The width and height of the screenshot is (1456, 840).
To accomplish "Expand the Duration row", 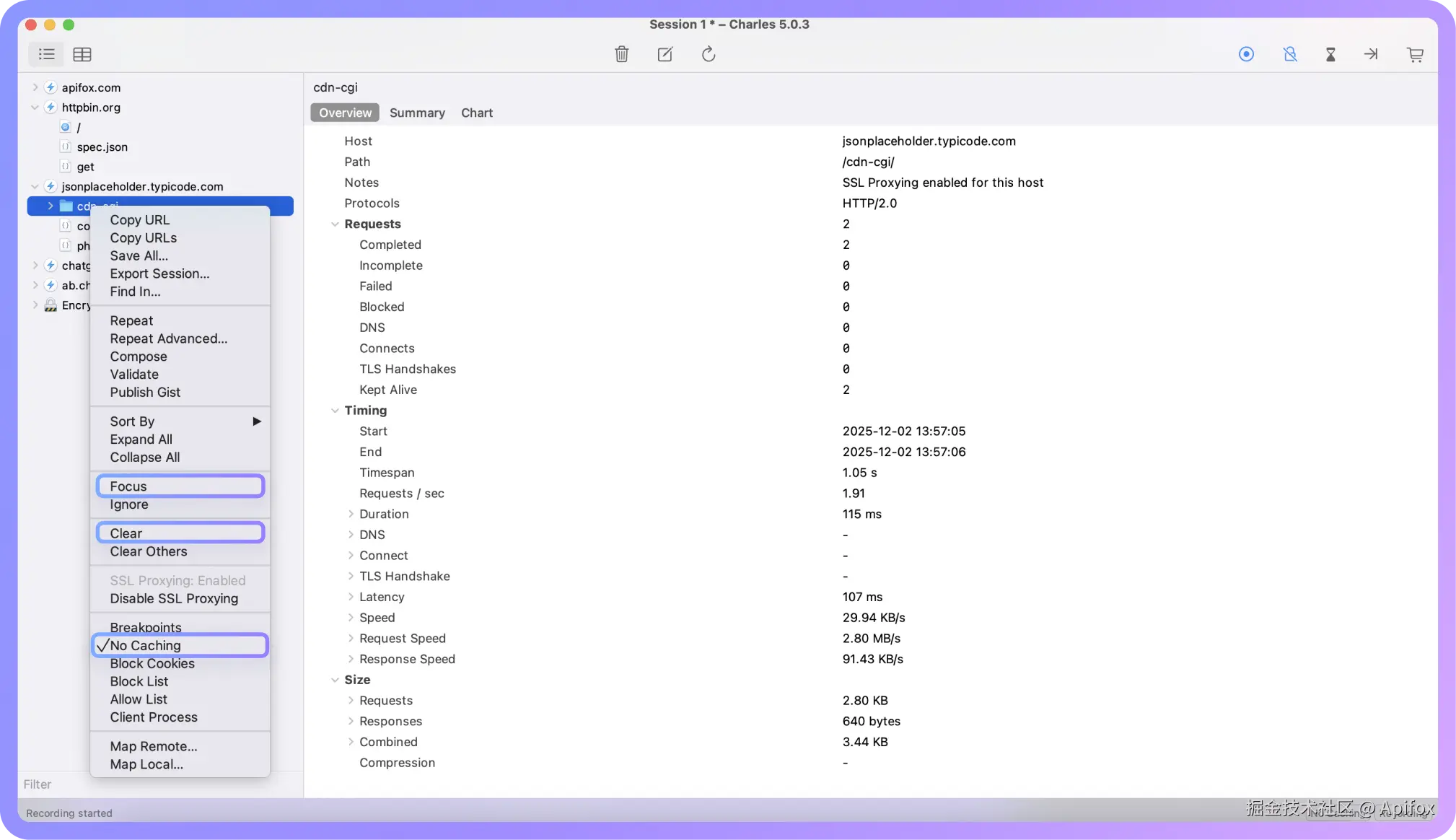I will 351,515.
